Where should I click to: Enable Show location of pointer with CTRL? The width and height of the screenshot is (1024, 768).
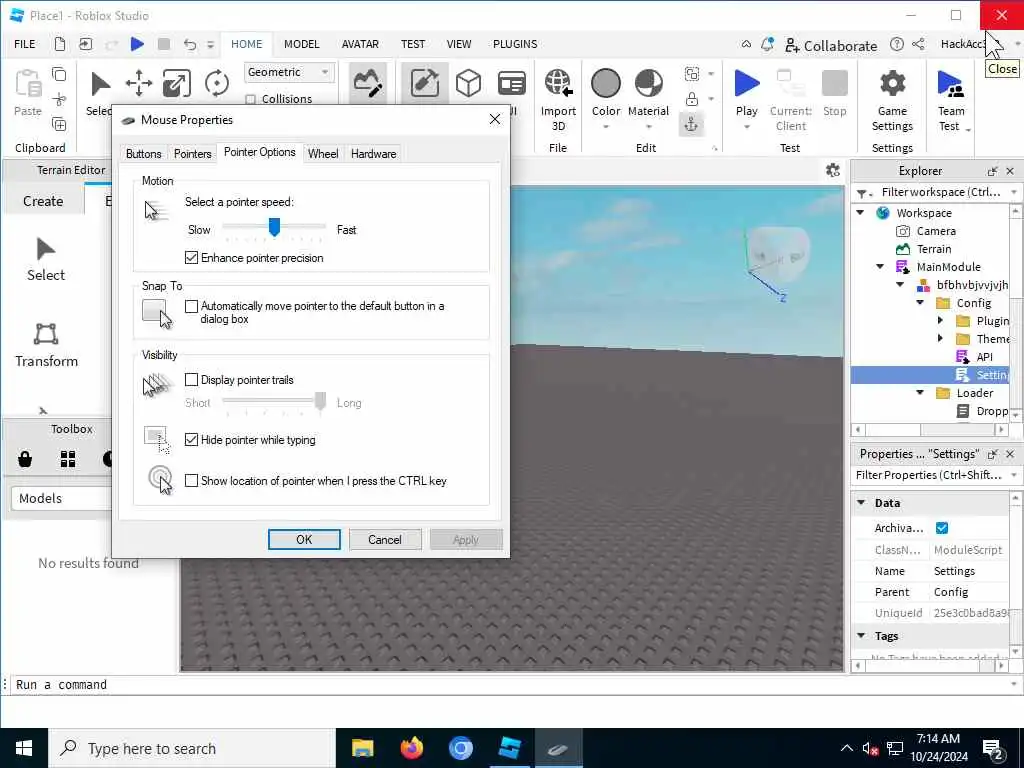point(191,481)
